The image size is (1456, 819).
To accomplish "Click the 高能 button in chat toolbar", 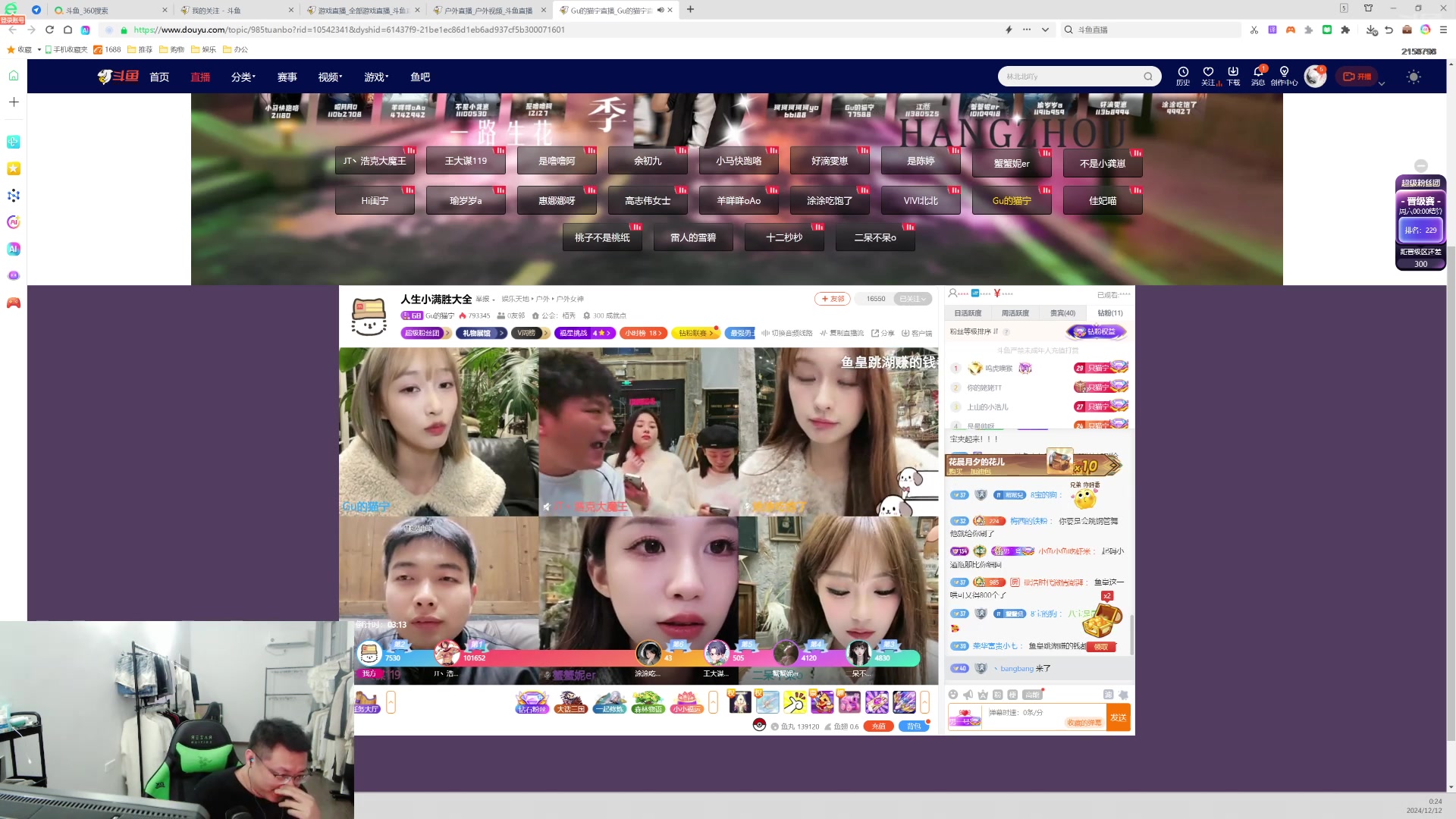I will [1032, 695].
